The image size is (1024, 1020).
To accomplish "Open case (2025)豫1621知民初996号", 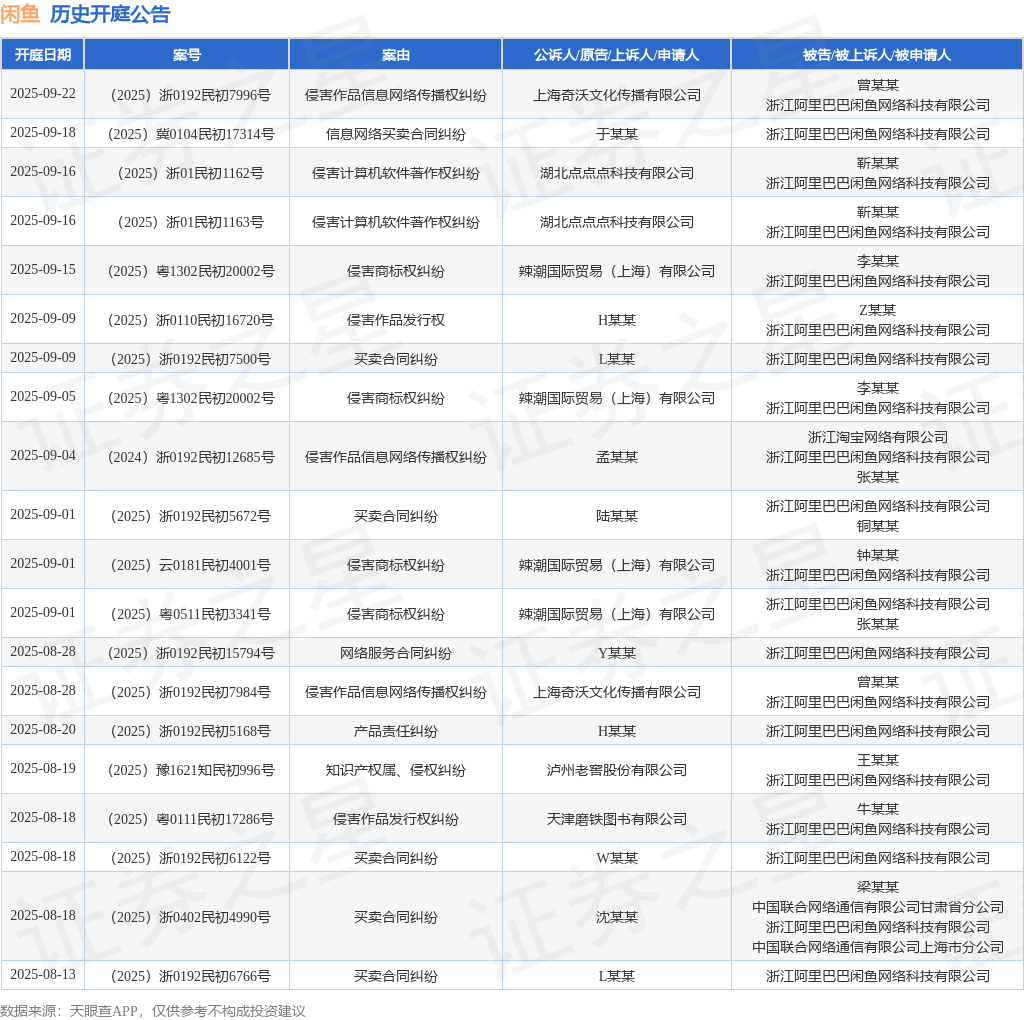I will point(187,770).
